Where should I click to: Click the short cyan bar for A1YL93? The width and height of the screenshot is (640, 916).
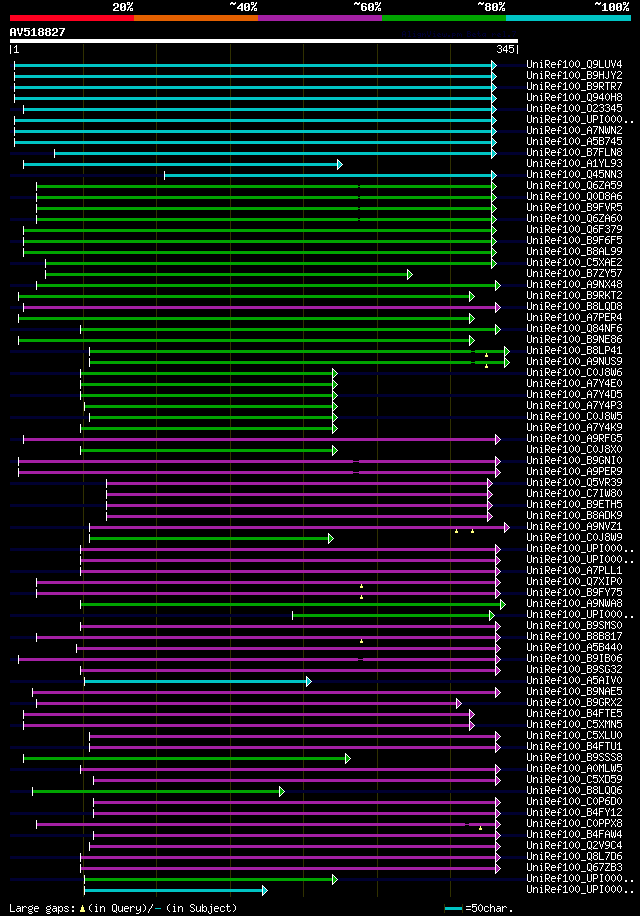tap(183, 165)
